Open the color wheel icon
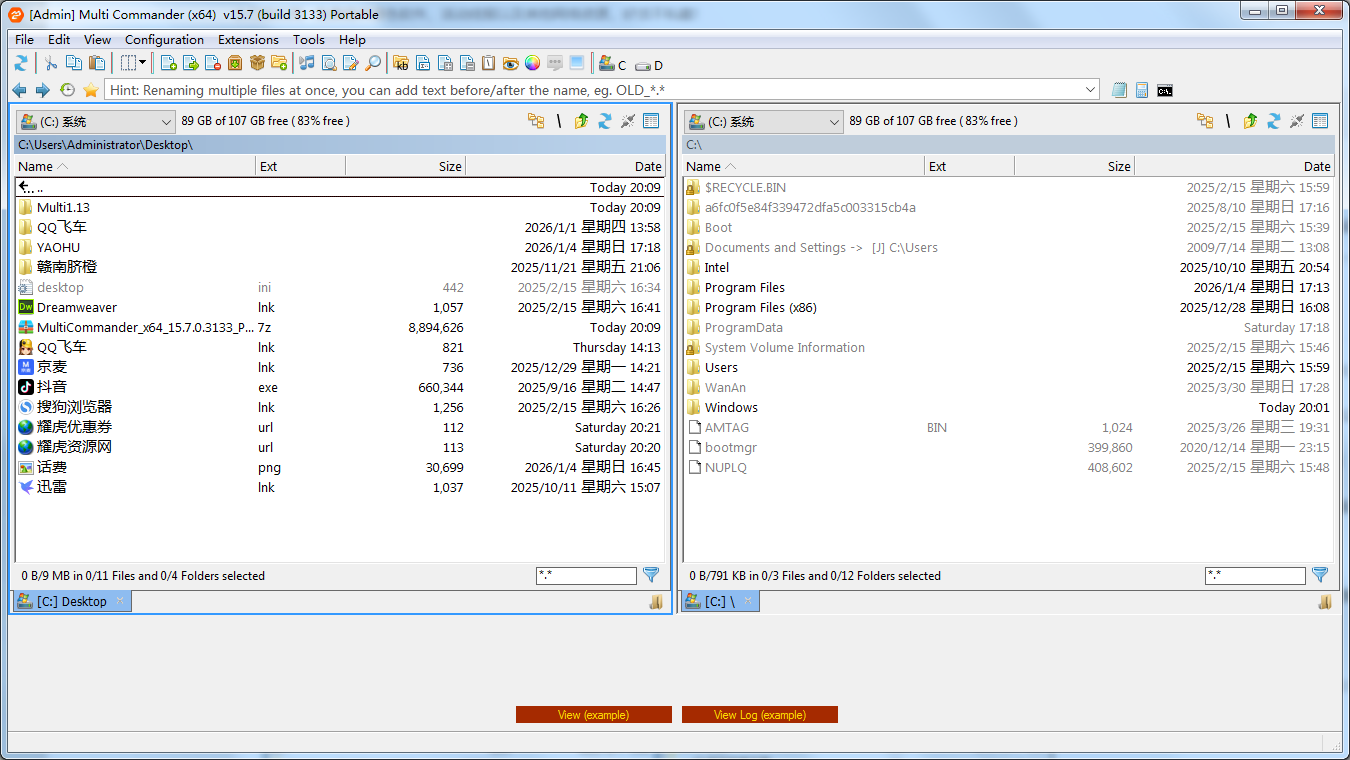The width and height of the screenshot is (1350, 760). point(532,64)
